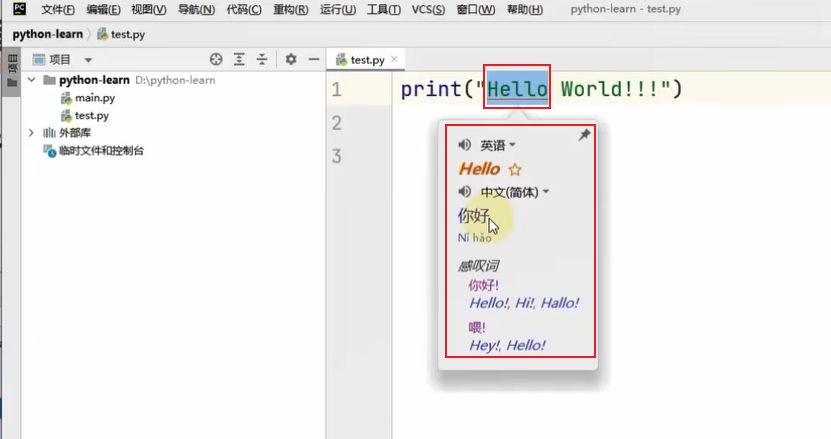Click the collapse all icon in project panel
This screenshot has height=439, width=831.
point(262,60)
